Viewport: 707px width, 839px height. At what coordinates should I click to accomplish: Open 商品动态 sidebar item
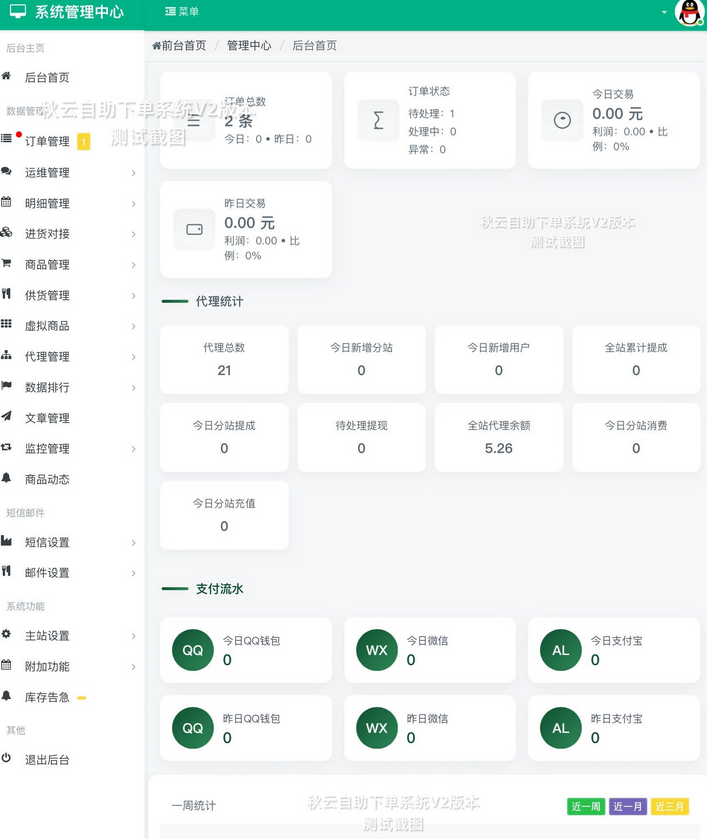point(47,479)
